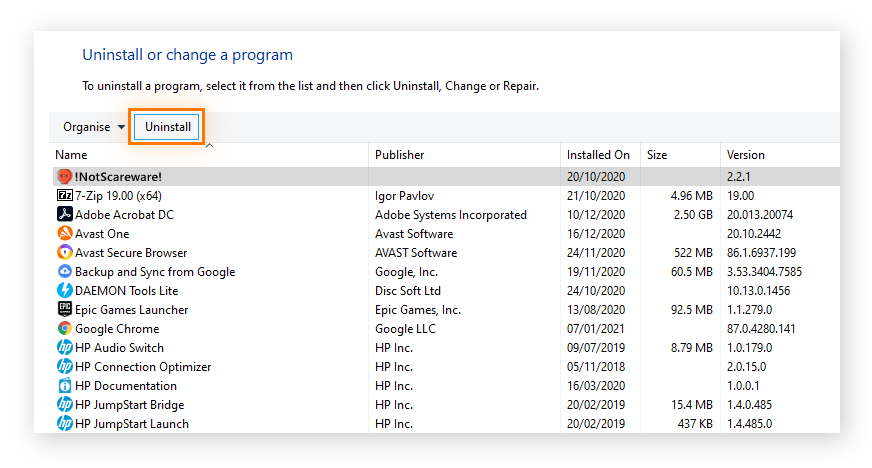
Task: Click the Uninstall button
Action: tap(167, 127)
